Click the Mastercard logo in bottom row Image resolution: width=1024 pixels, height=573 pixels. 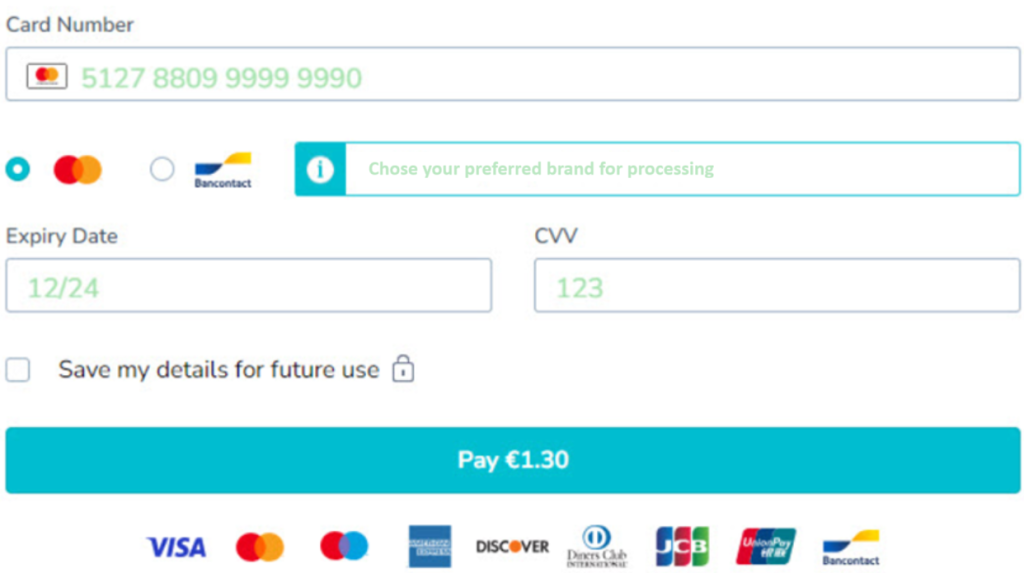260,547
